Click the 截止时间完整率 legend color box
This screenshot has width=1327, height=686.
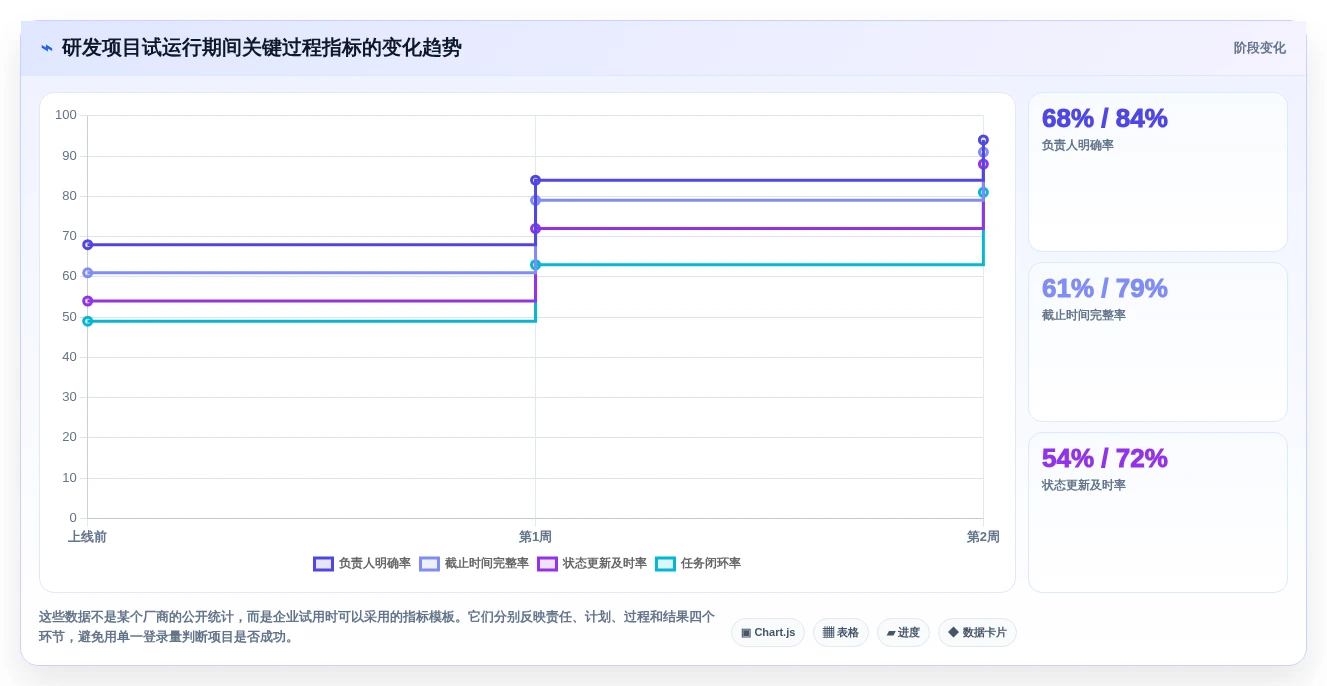tap(429, 564)
